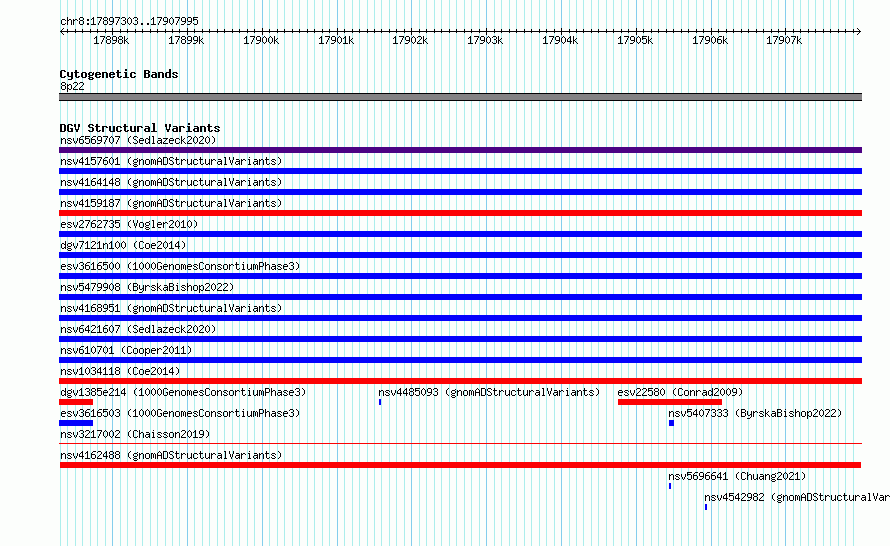Image resolution: width=890 pixels, height=546 pixels.
Task: Click the blue bar under esv2762735
Action: coord(460,234)
